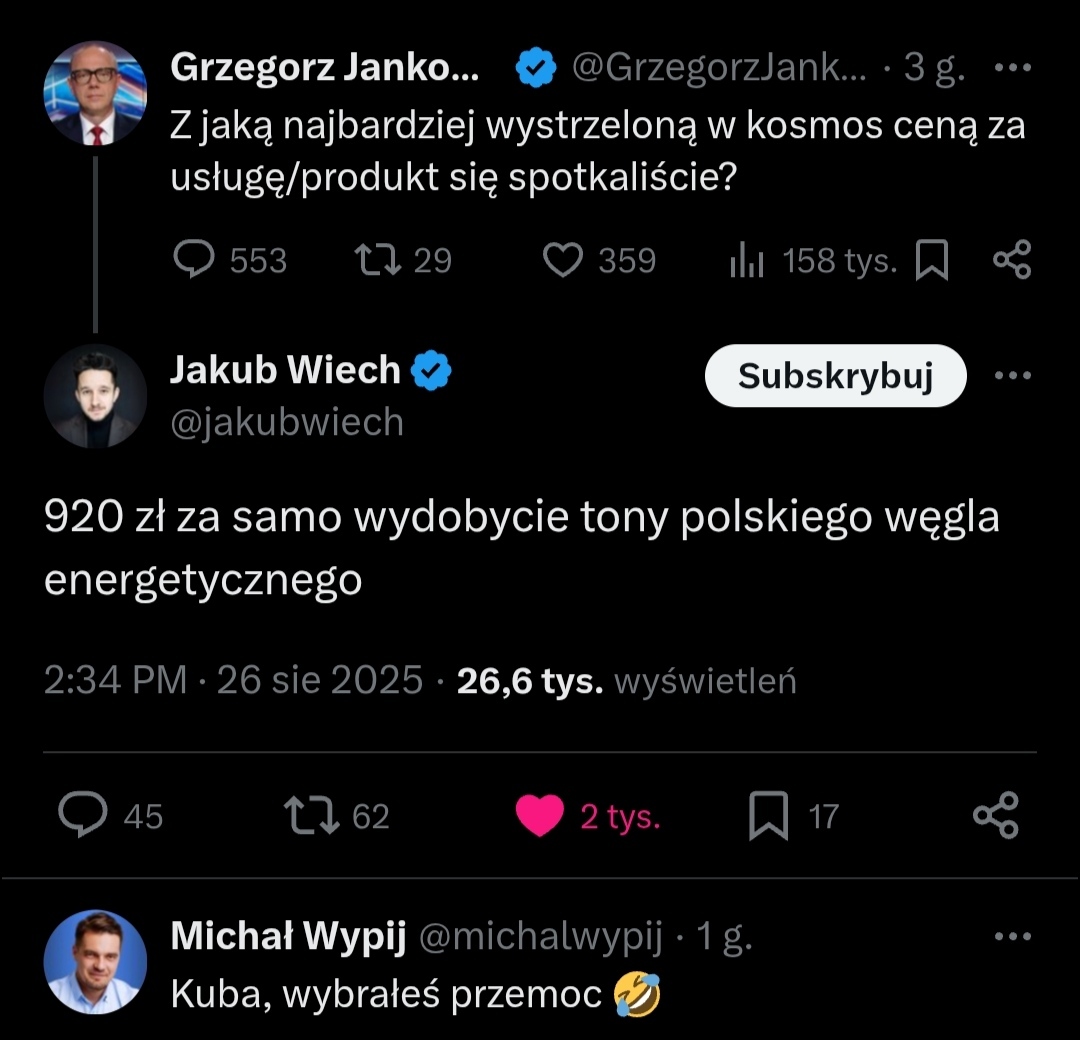Reply to Jakub Wiech's tweet
Viewport: 1080px width, 1040px height.
point(83,815)
